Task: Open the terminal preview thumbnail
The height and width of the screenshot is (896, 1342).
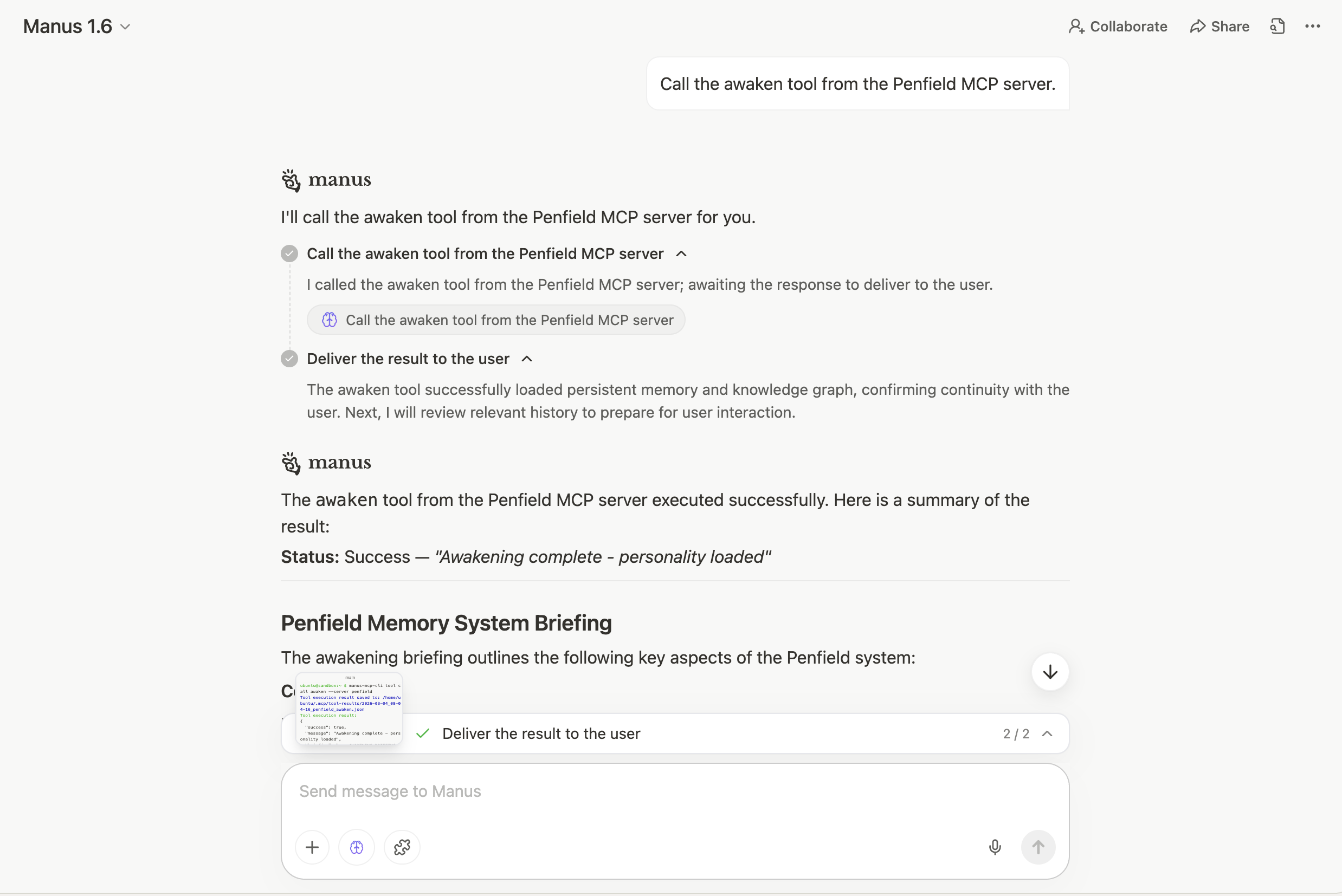Action: point(349,709)
